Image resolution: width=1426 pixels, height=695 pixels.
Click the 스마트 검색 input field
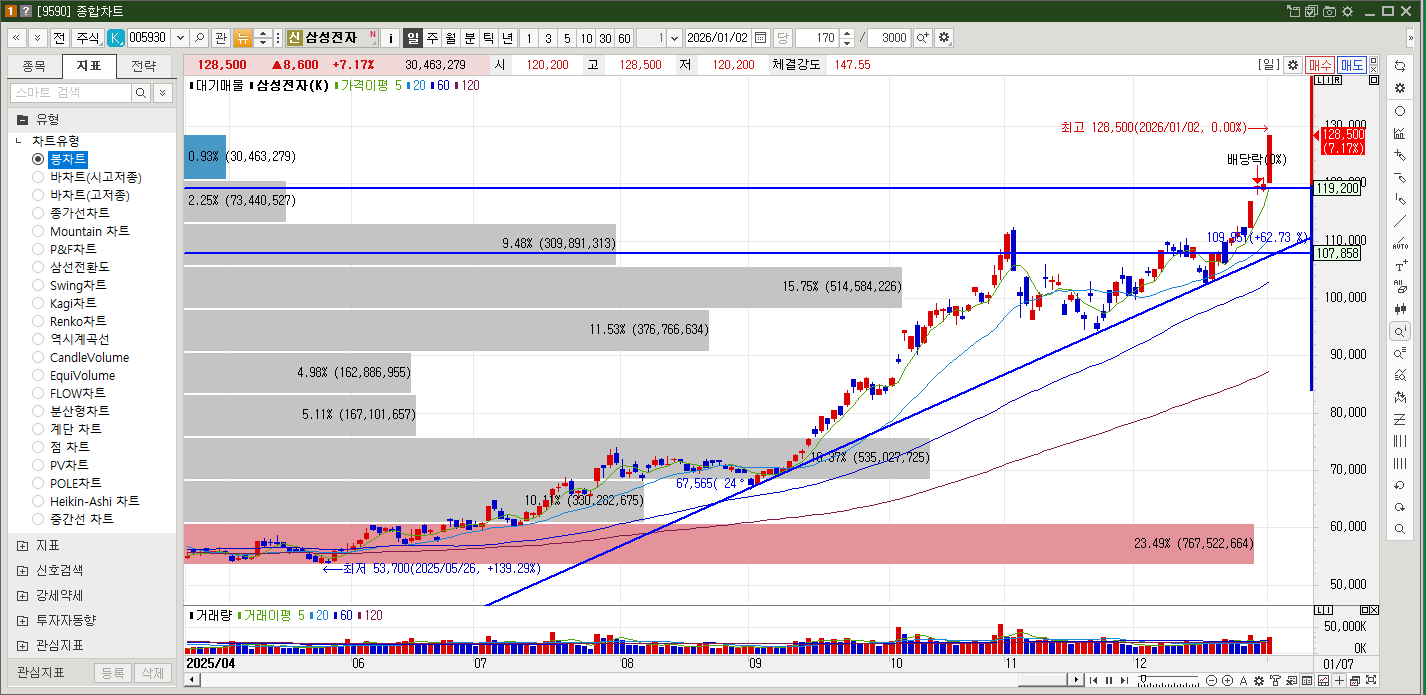coord(71,92)
